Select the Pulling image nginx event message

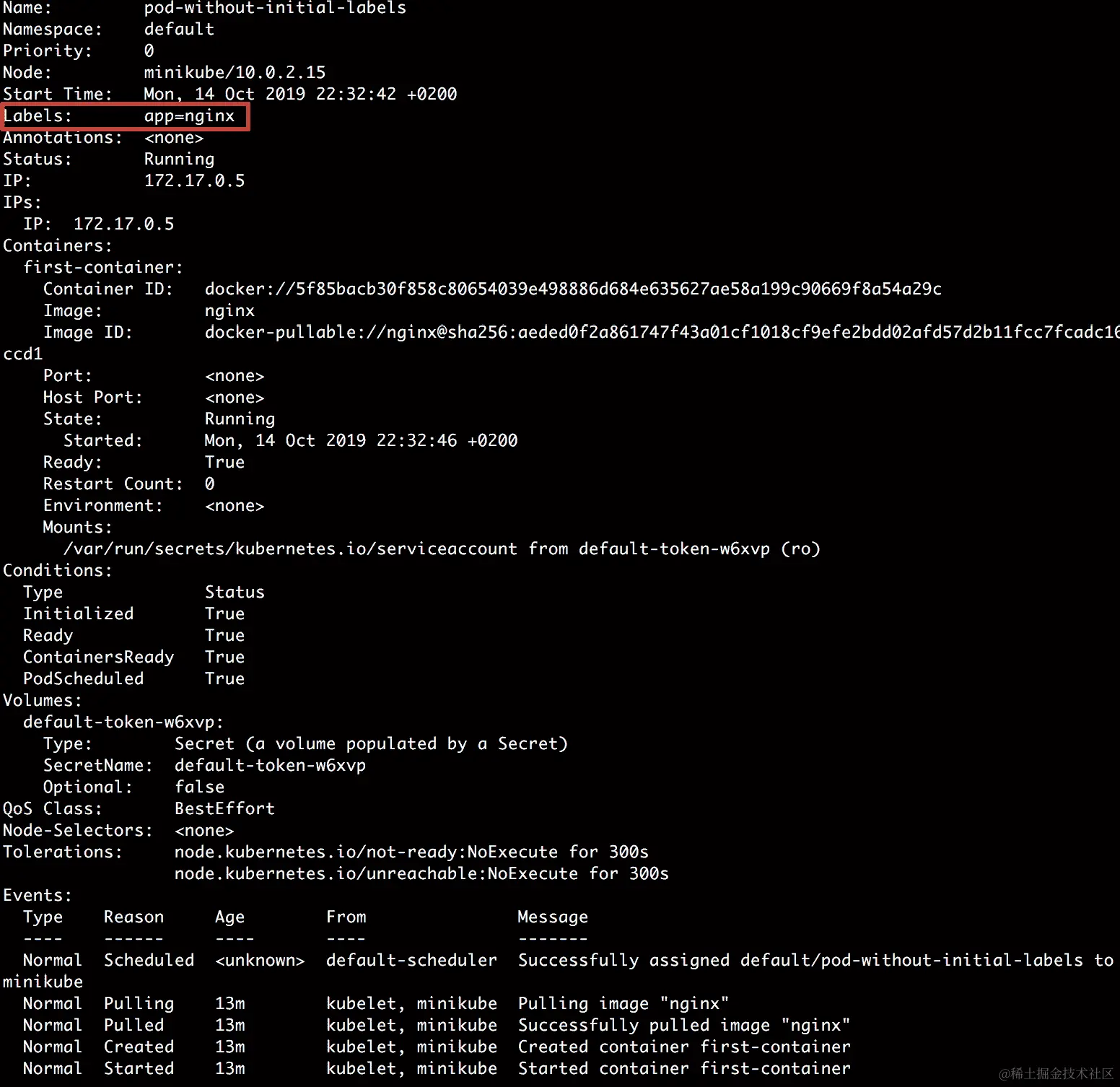pyautogui.click(x=621, y=1003)
